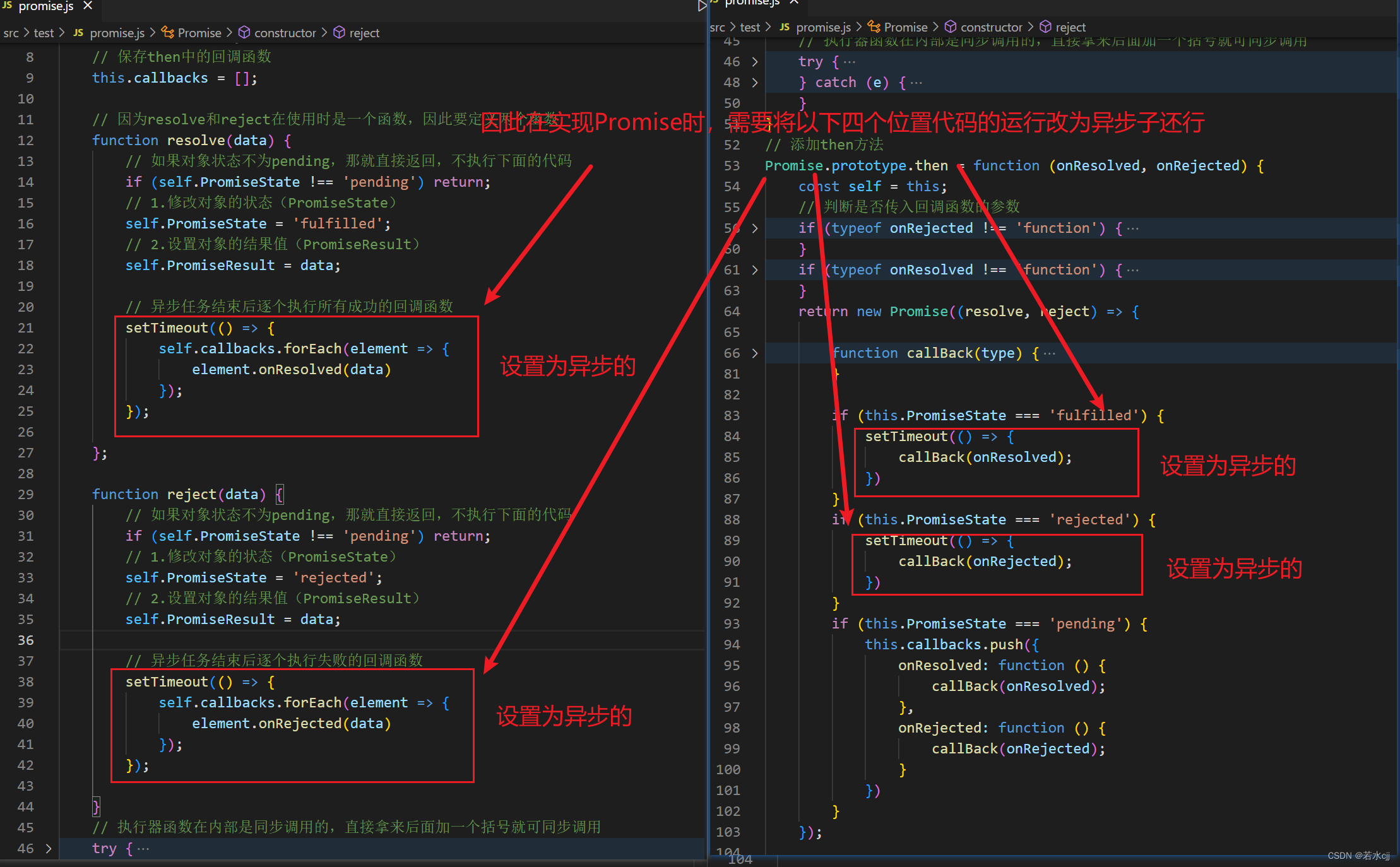Click folded ellipsis after try on line 46 right
The width and height of the screenshot is (1400, 867).
point(850,62)
